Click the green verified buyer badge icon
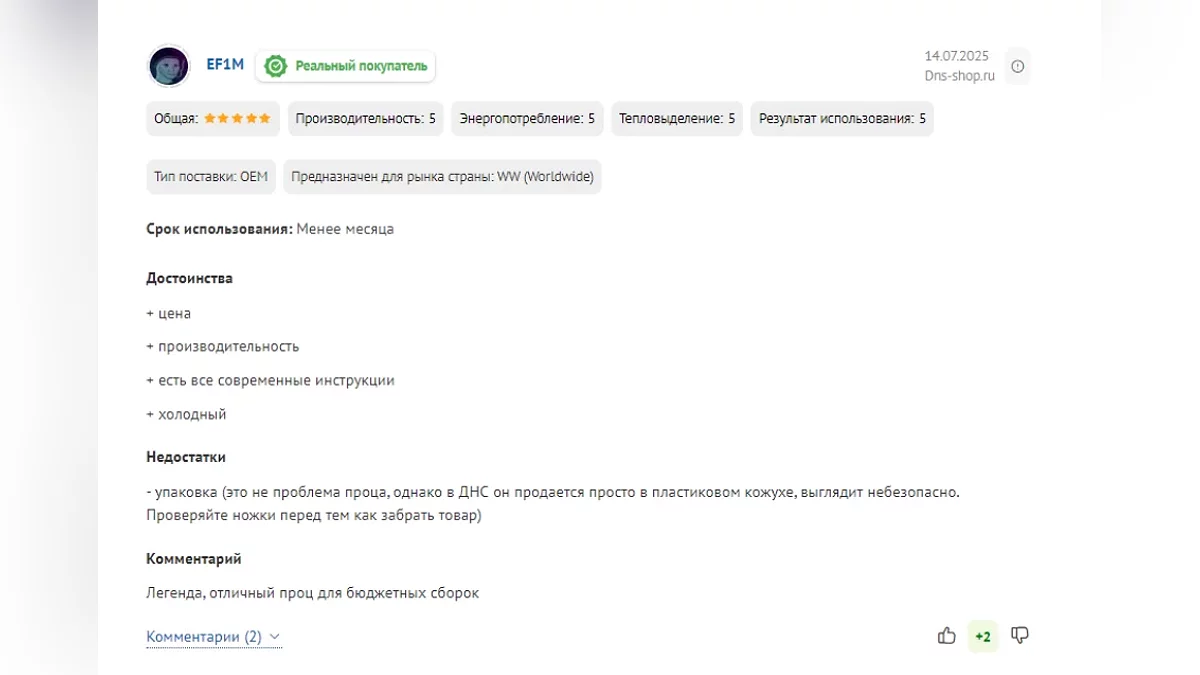The height and width of the screenshot is (675, 1200). 275,66
